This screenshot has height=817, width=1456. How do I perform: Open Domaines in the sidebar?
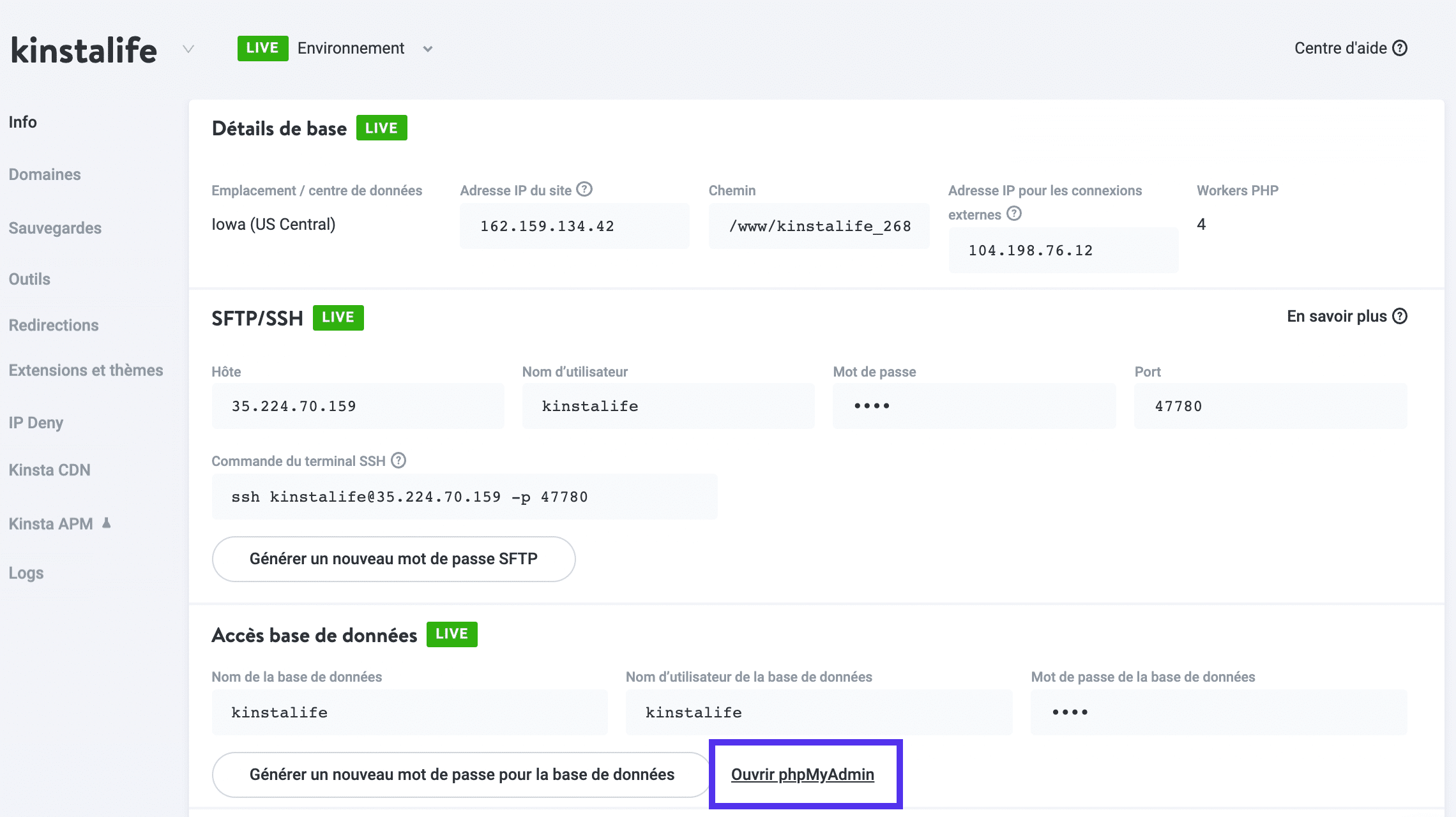point(45,174)
